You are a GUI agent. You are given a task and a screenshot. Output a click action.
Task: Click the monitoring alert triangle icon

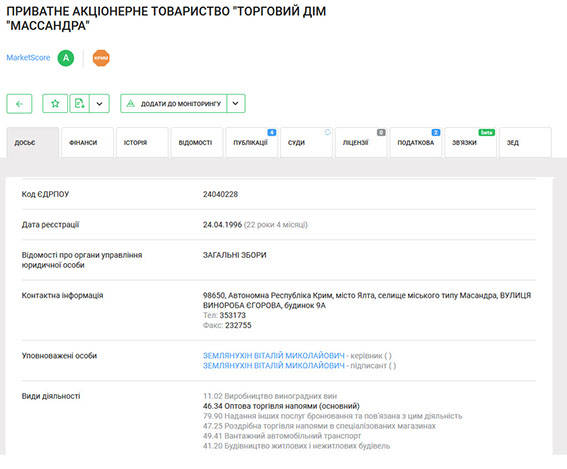coord(131,104)
